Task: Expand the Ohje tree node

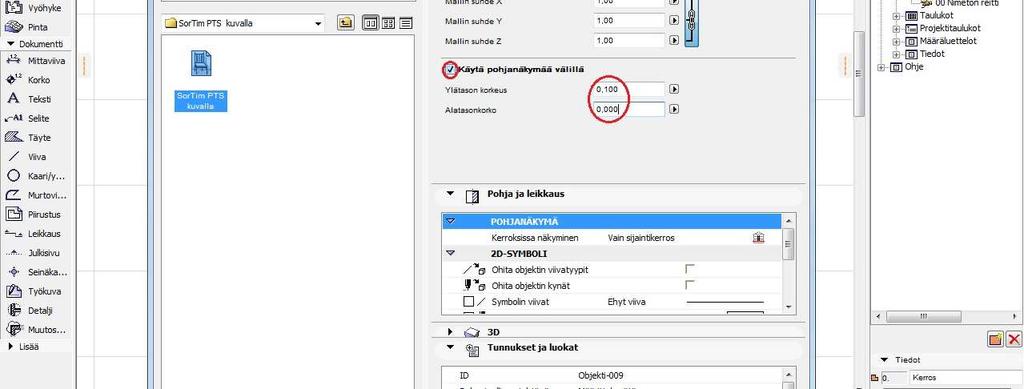Action: [882, 67]
